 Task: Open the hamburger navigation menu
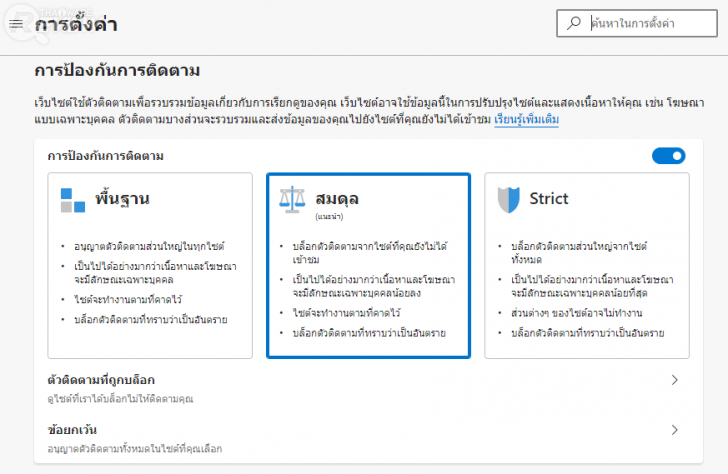tap(16, 24)
